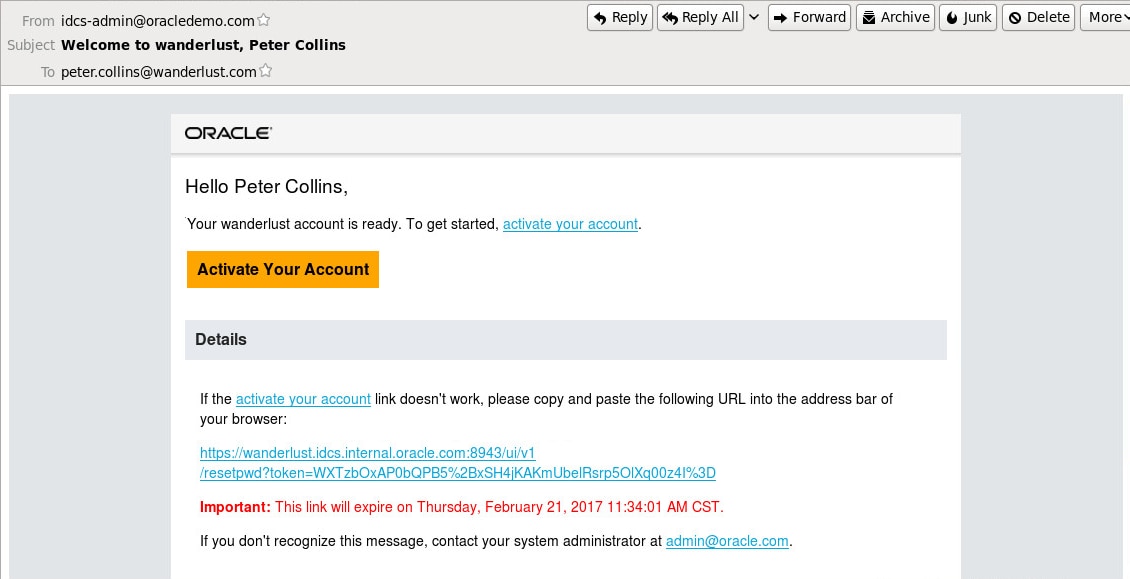Open the activate your account link under Details

(303, 399)
